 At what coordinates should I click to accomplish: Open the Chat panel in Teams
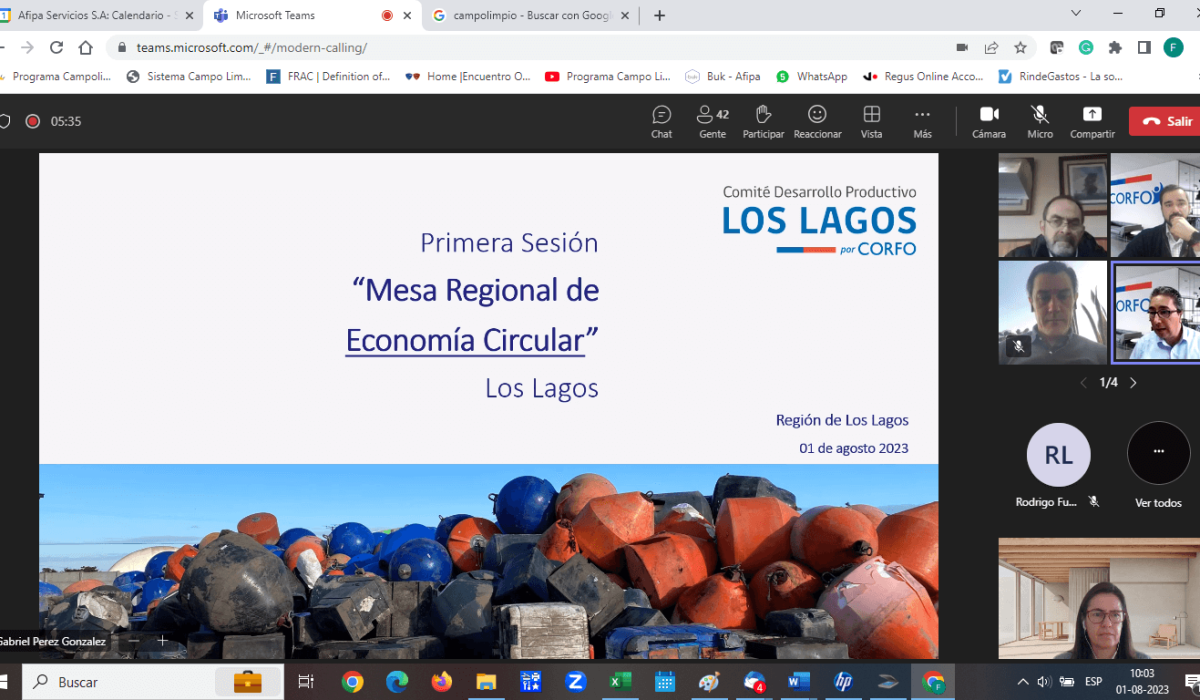click(x=661, y=121)
